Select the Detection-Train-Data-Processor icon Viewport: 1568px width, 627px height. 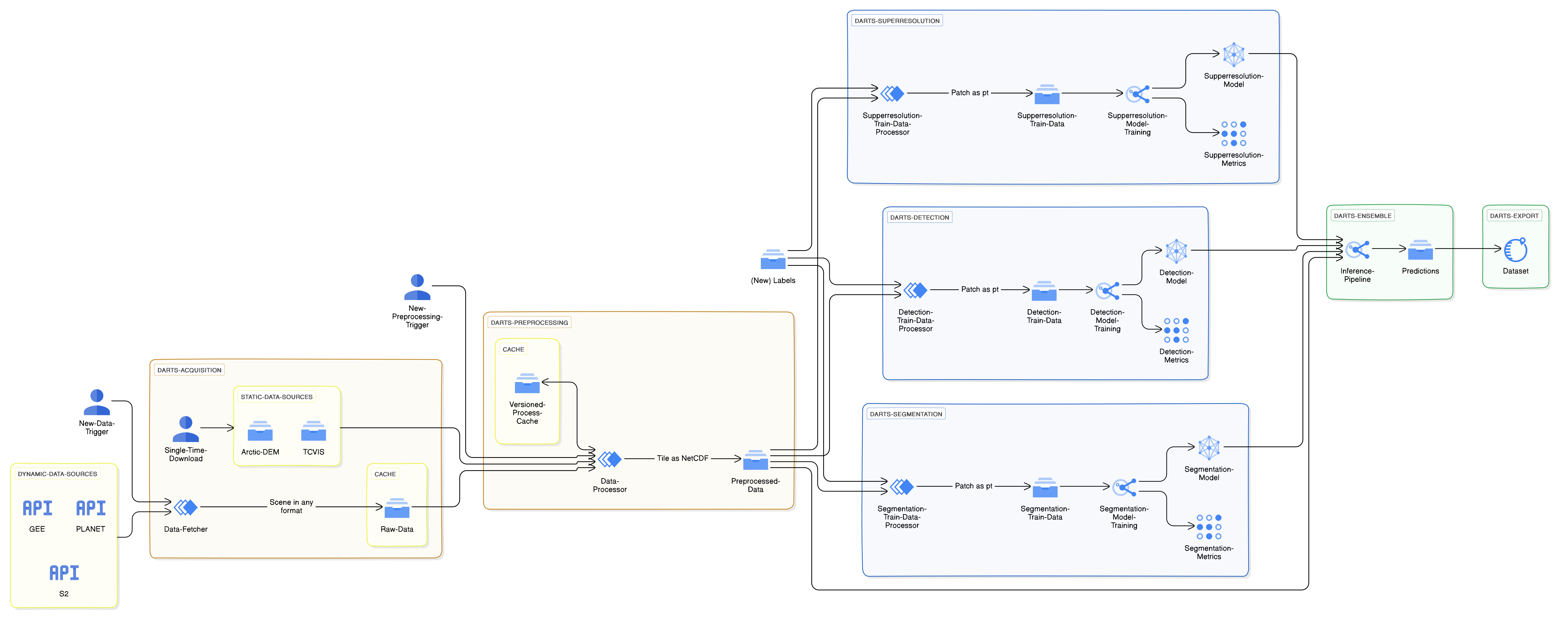pyautogui.click(x=915, y=290)
